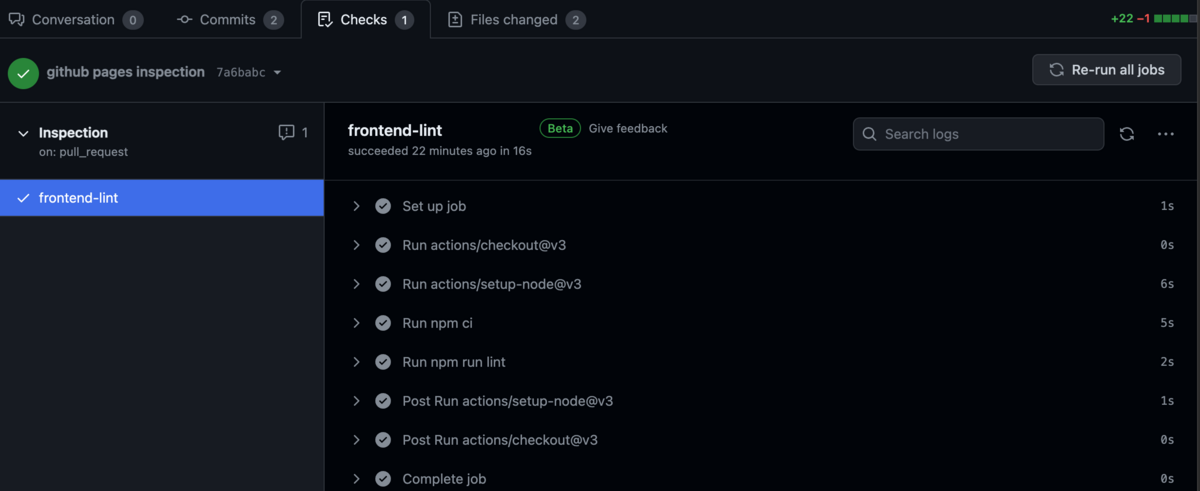Click the Give feedback link
This screenshot has height=491, width=1200.
point(628,129)
